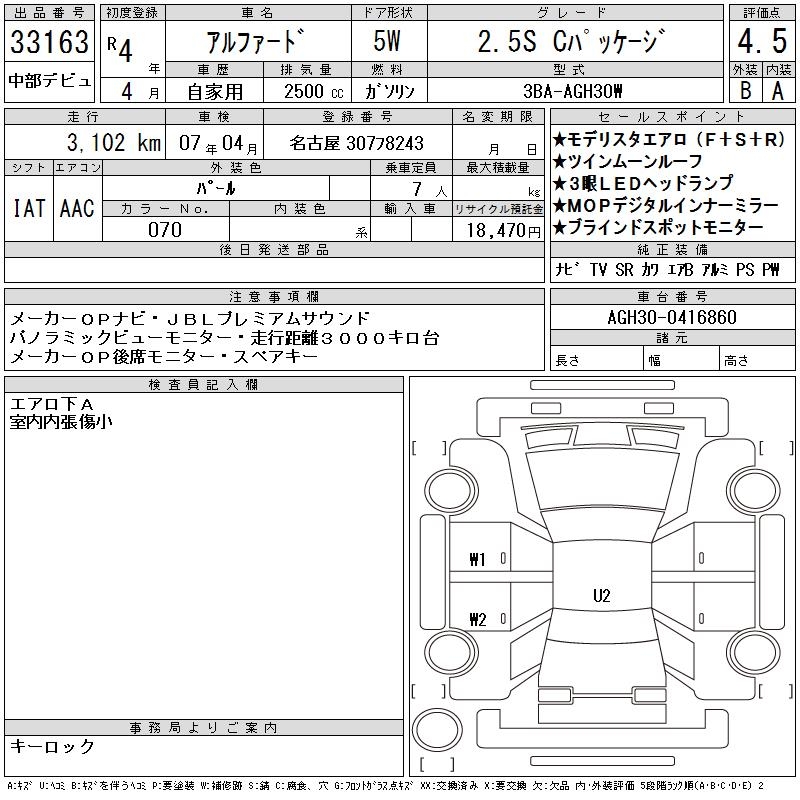
Task: Select chassis number AGH30-0416860
Action: coord(672,317)
